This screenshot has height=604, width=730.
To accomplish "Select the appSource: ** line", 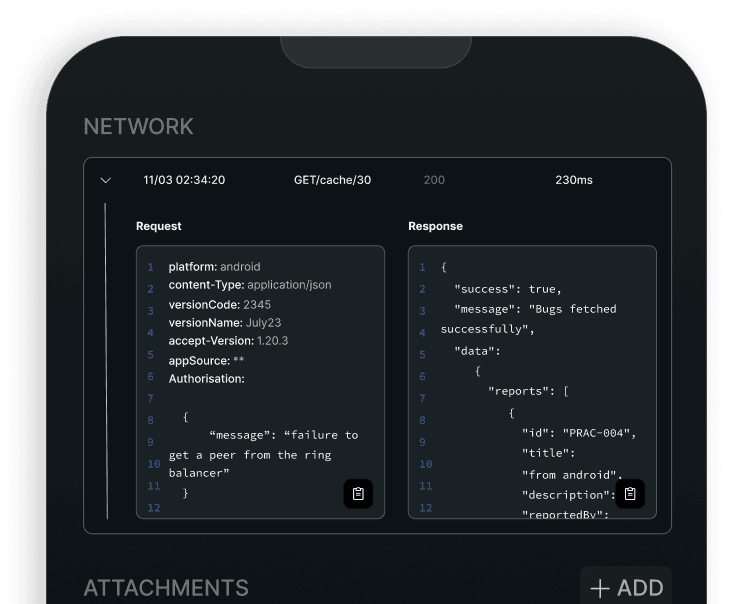I will pyautogui.click(x=206, y=360).
